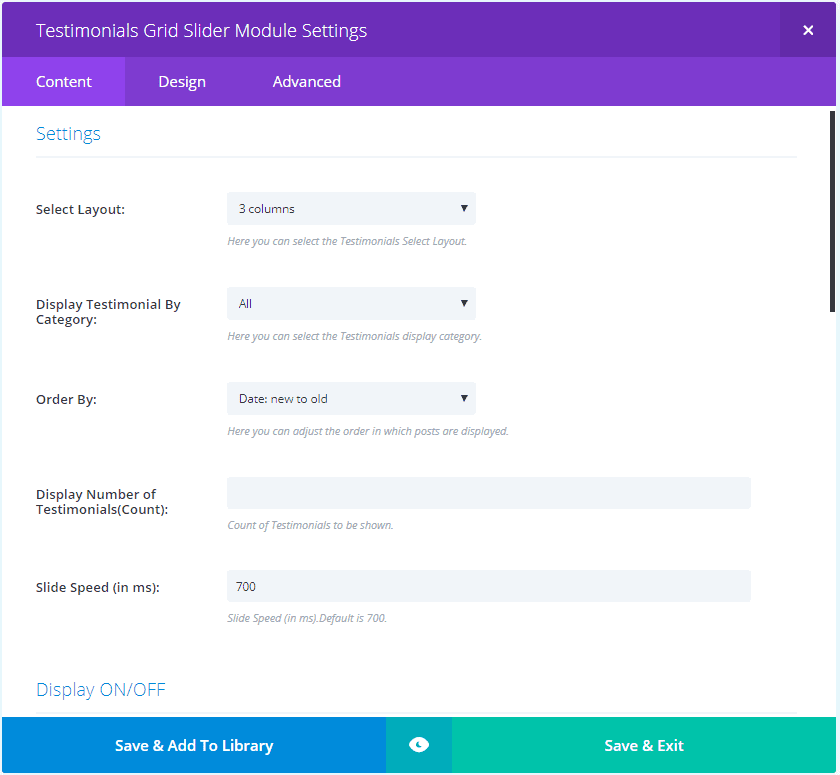This screenshot has height=775, width=840.
Task: Focus the Display Number of Testimonials field
Action: (x=488, y=493)
